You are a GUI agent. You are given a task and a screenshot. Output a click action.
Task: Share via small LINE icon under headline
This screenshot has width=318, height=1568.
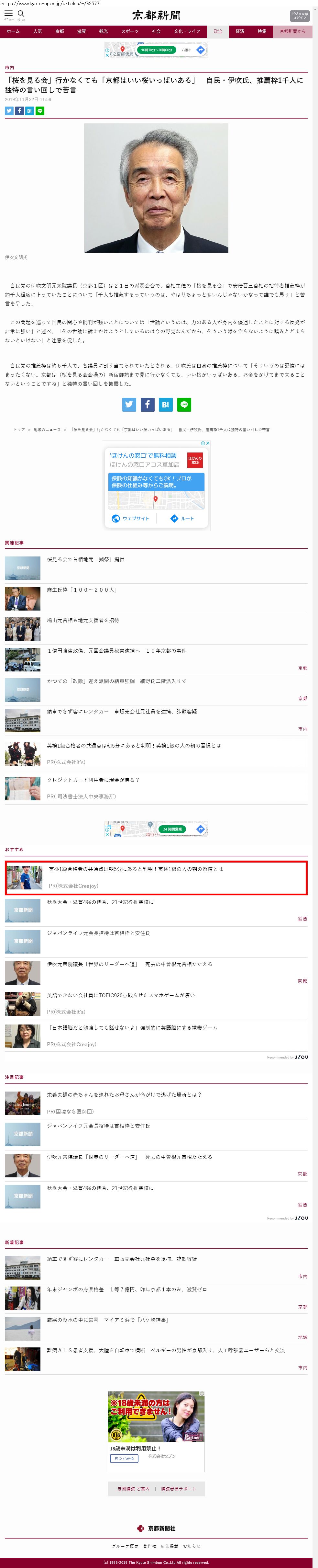(40, 111)
